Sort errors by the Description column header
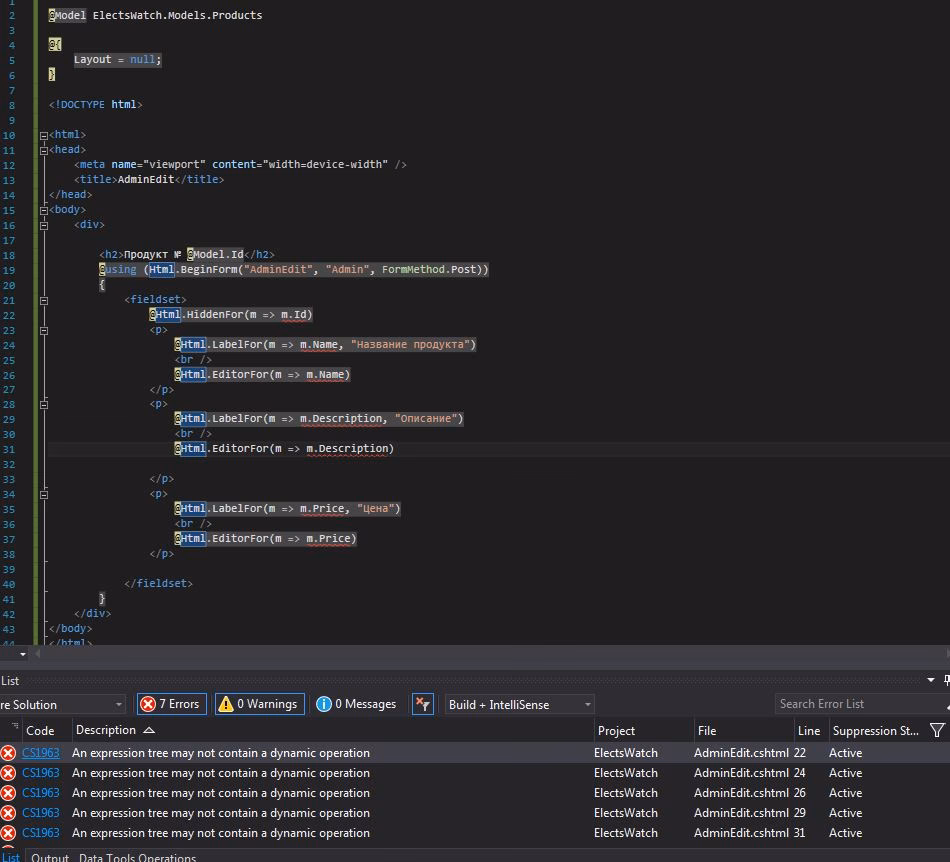The image size is (950, 862). [x=105, y=731]
